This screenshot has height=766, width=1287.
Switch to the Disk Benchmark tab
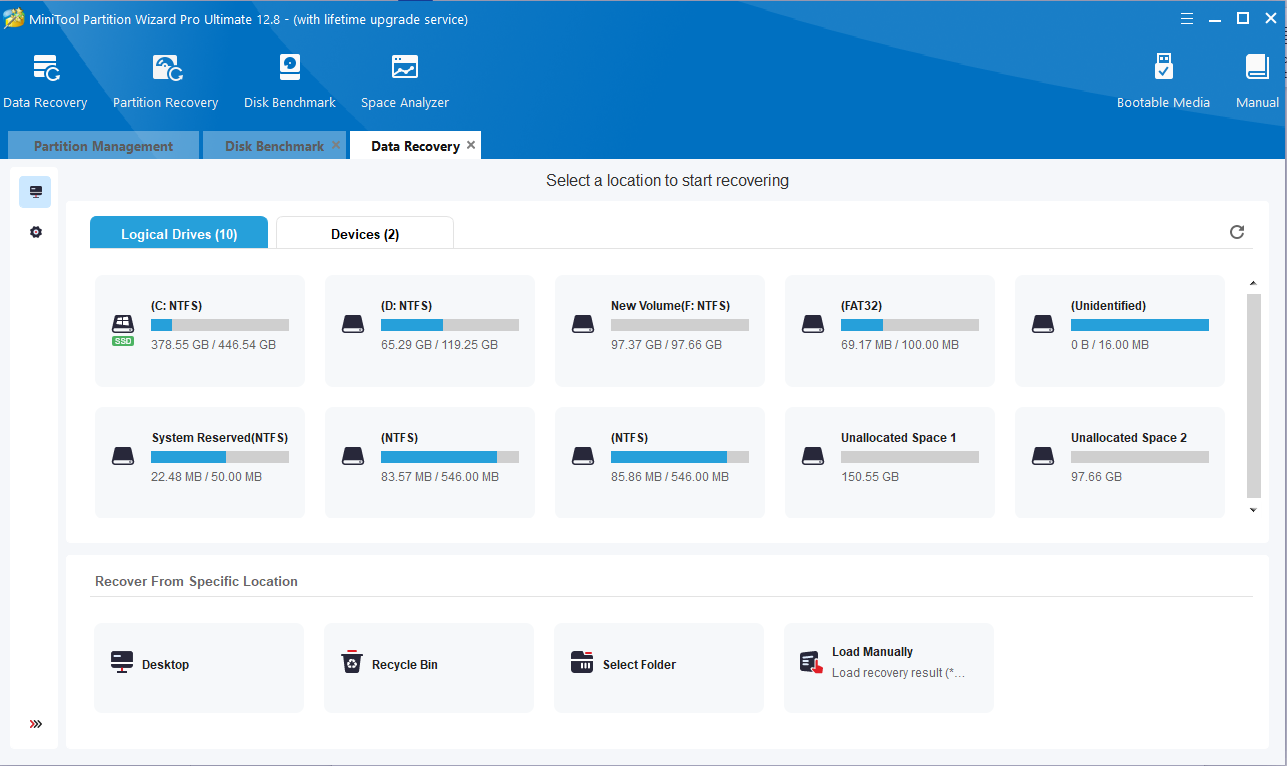pyautogui.click(x=274, y=146)
